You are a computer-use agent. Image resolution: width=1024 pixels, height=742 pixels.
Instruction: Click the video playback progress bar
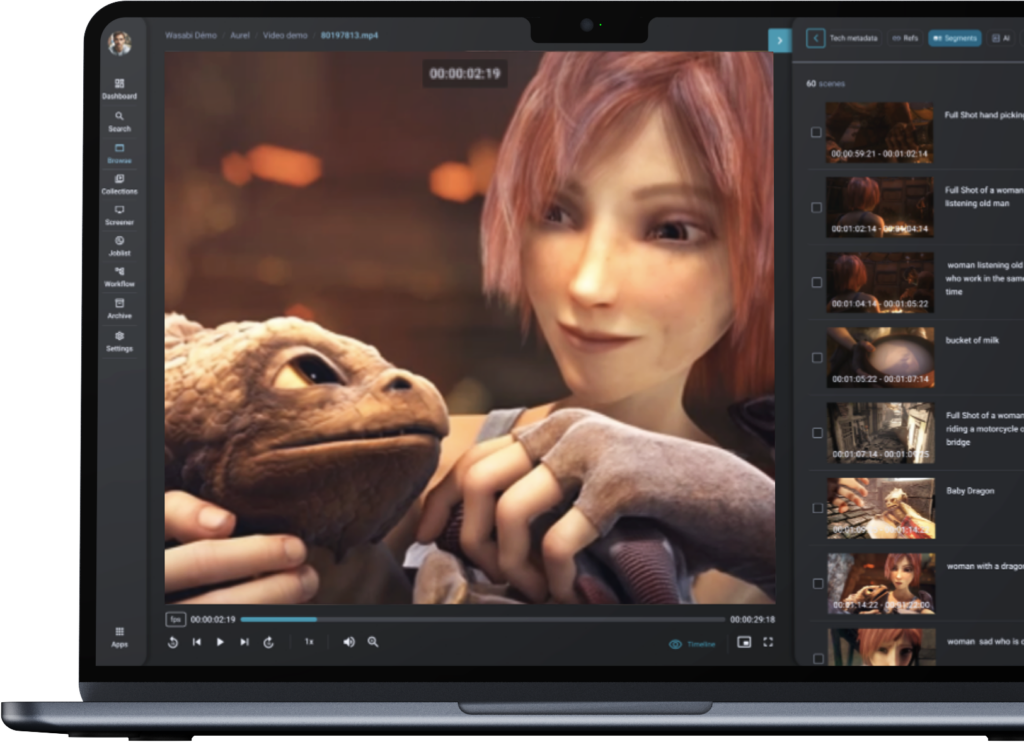click(483, 619)
